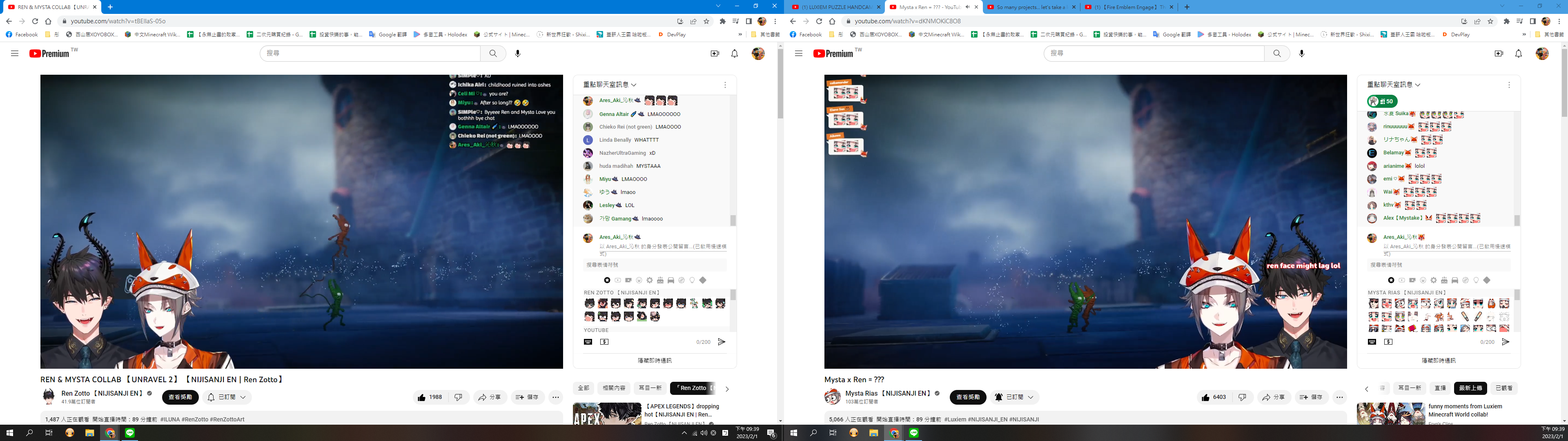Open tab search chevron in Ren Zotto window
Screen dimensions: 1568x441
(718, 6)
